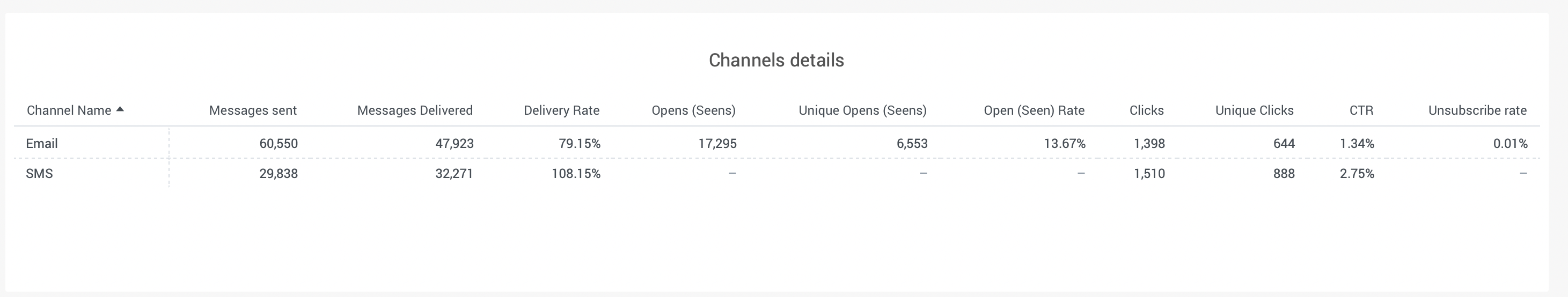Sort table by Messages sent header
The height and width of the screenshot is (297, 1568).
(x=253, y=111)
